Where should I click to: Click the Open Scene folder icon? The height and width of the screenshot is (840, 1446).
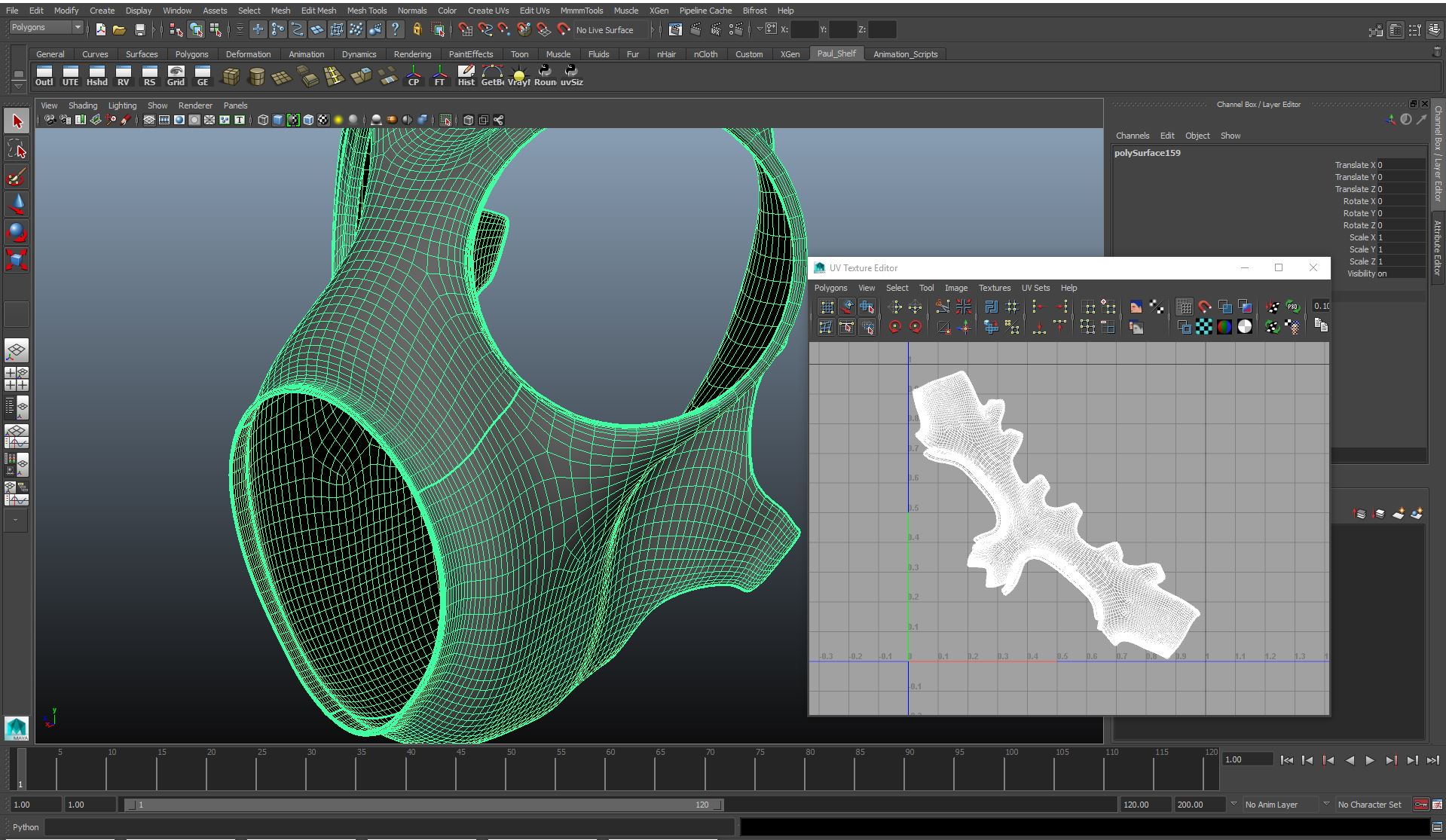point(119,30)
